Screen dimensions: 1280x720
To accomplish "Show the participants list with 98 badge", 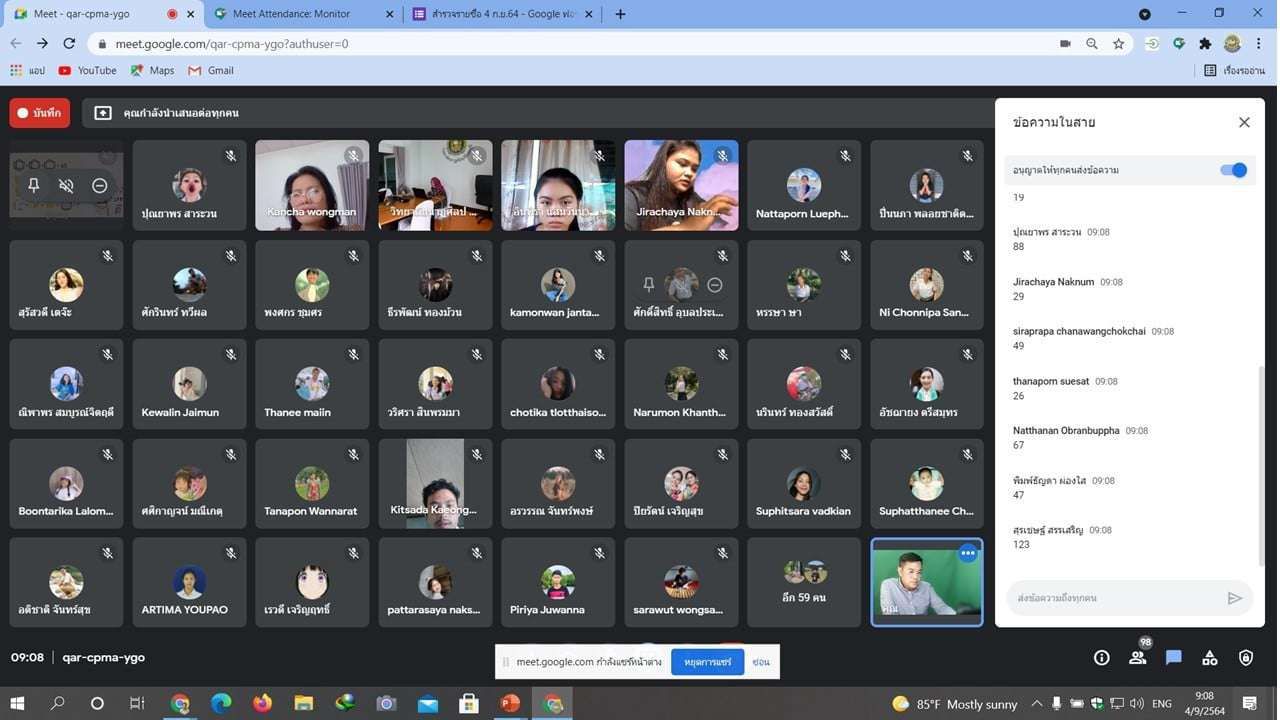I will [x=1137, y=657].
